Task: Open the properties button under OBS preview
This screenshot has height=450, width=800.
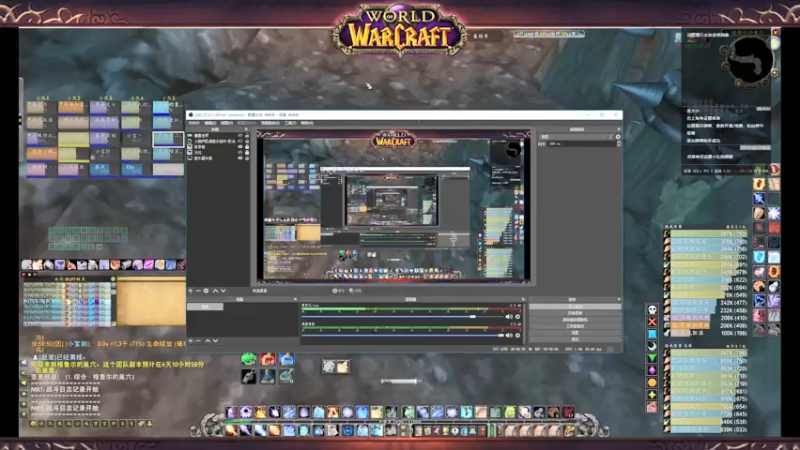Action: click(338, 291)
